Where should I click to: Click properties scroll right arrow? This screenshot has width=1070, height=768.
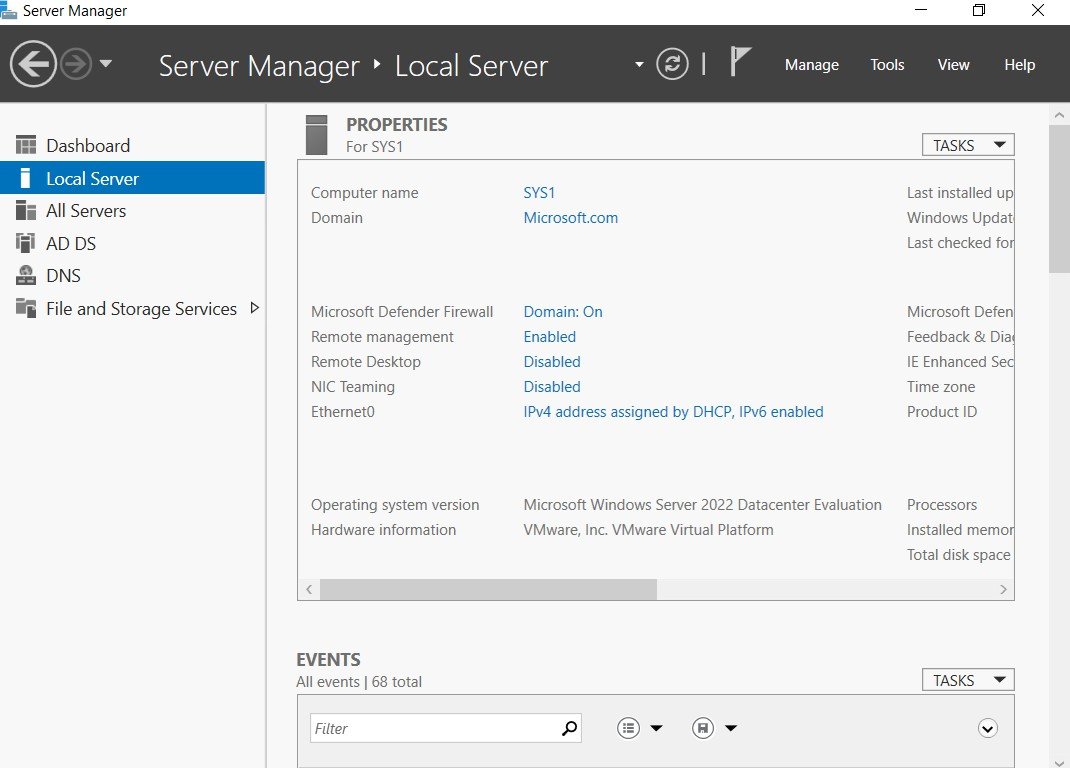click(1003, 589)
